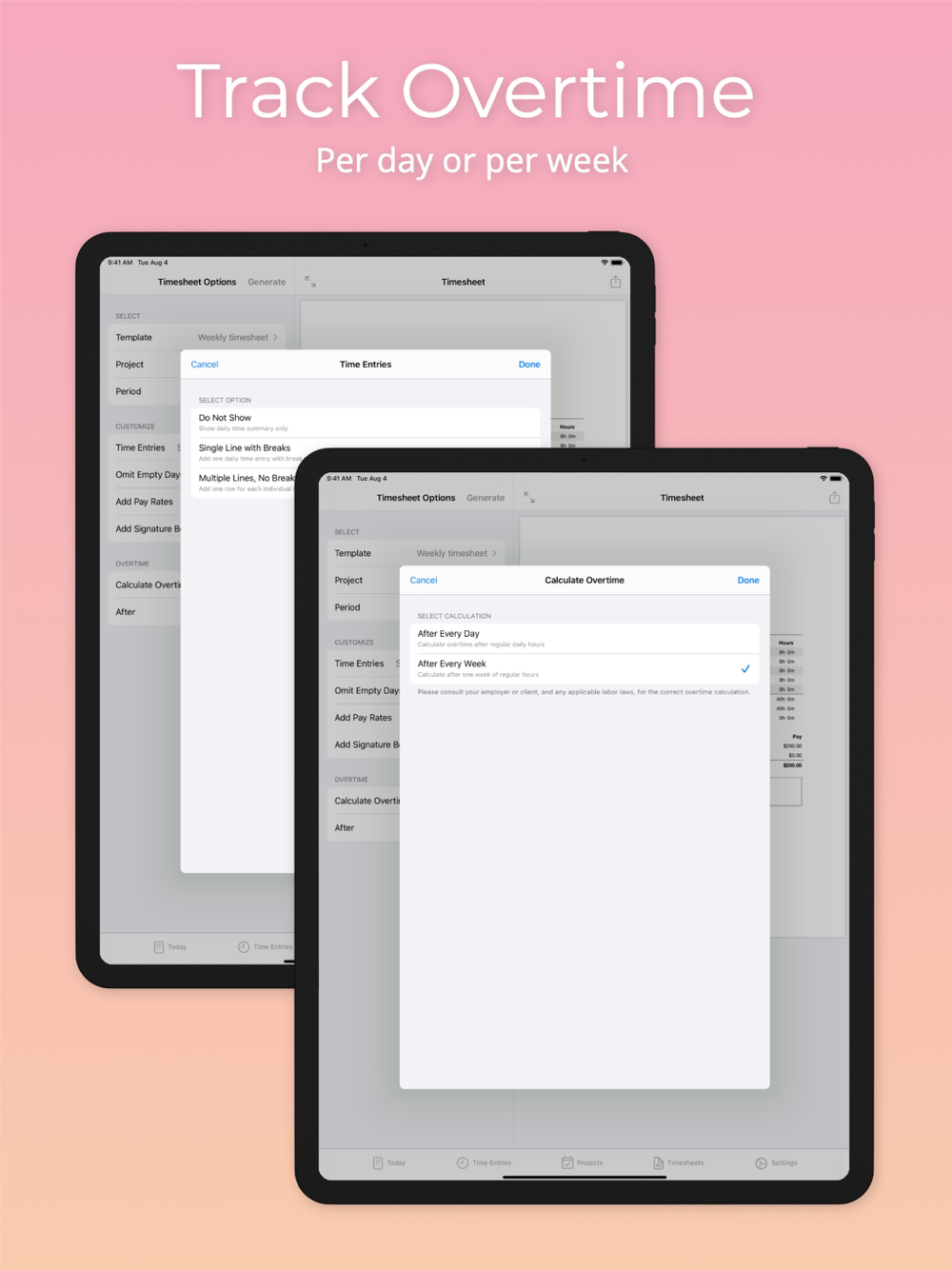Open Projects tab on front iPad
This screenshot has width=952, height=1270.
(582, 1162)
